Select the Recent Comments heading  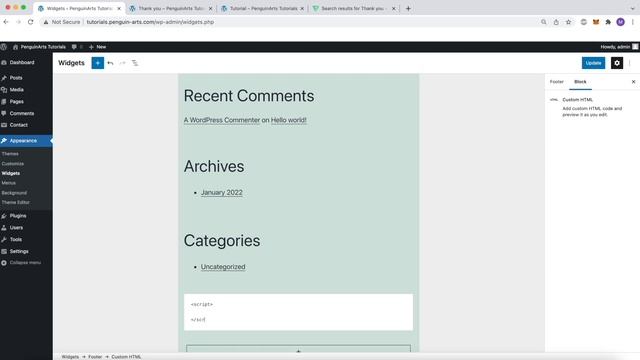coord(249,96)
